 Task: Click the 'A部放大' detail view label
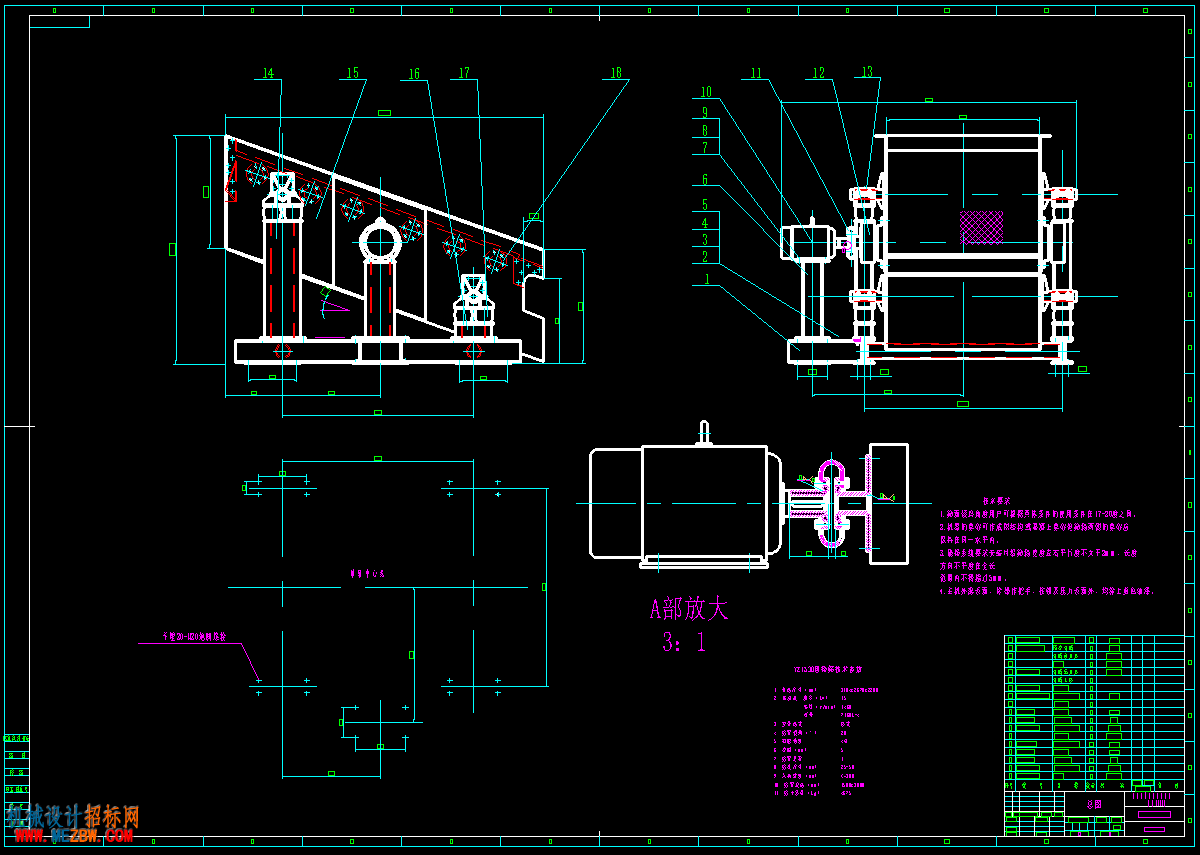(689, 610)
